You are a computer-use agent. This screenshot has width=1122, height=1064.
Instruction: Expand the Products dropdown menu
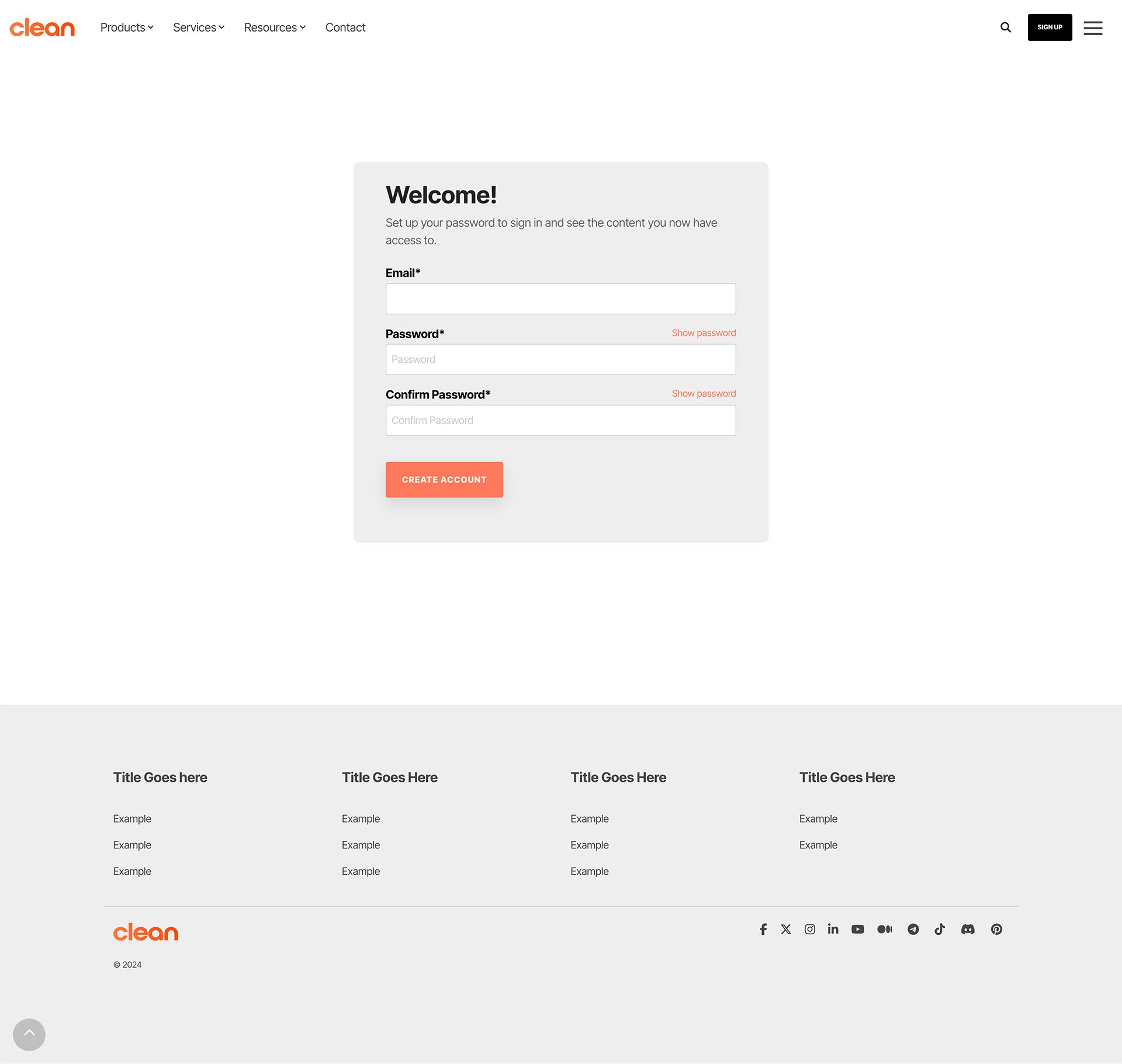point(127,27)
